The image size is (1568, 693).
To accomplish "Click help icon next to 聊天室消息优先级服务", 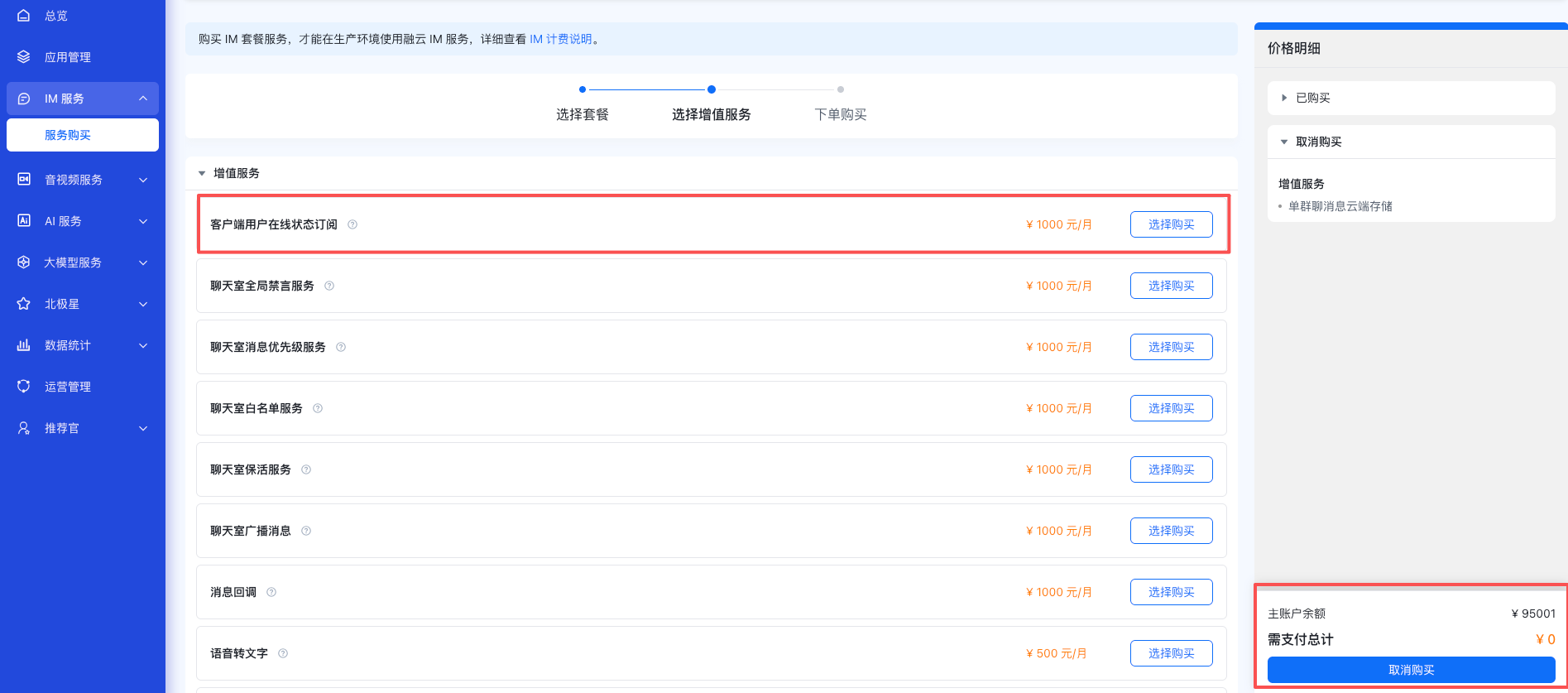I will point(341,347).
